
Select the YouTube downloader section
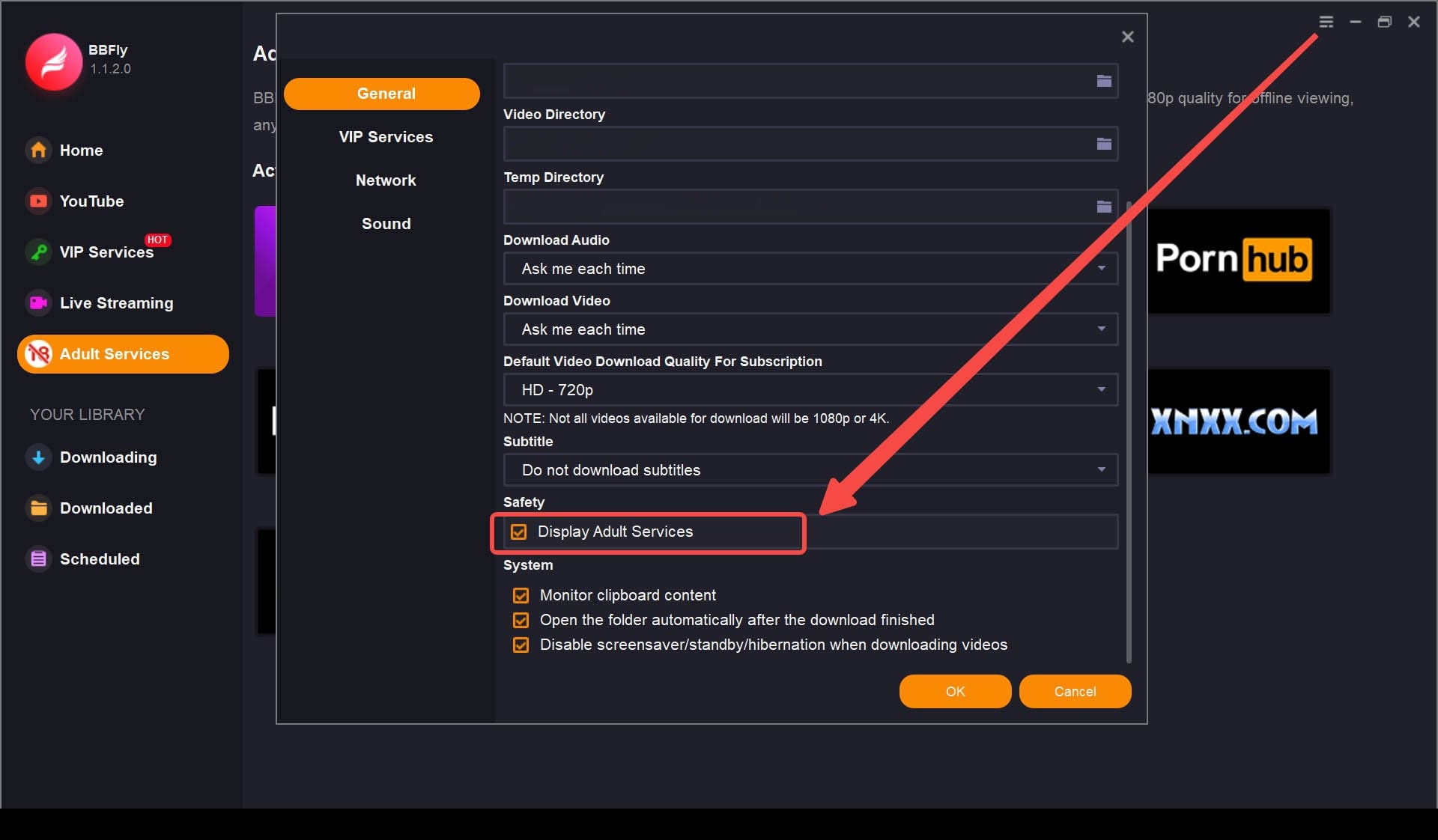click(90, 201)
